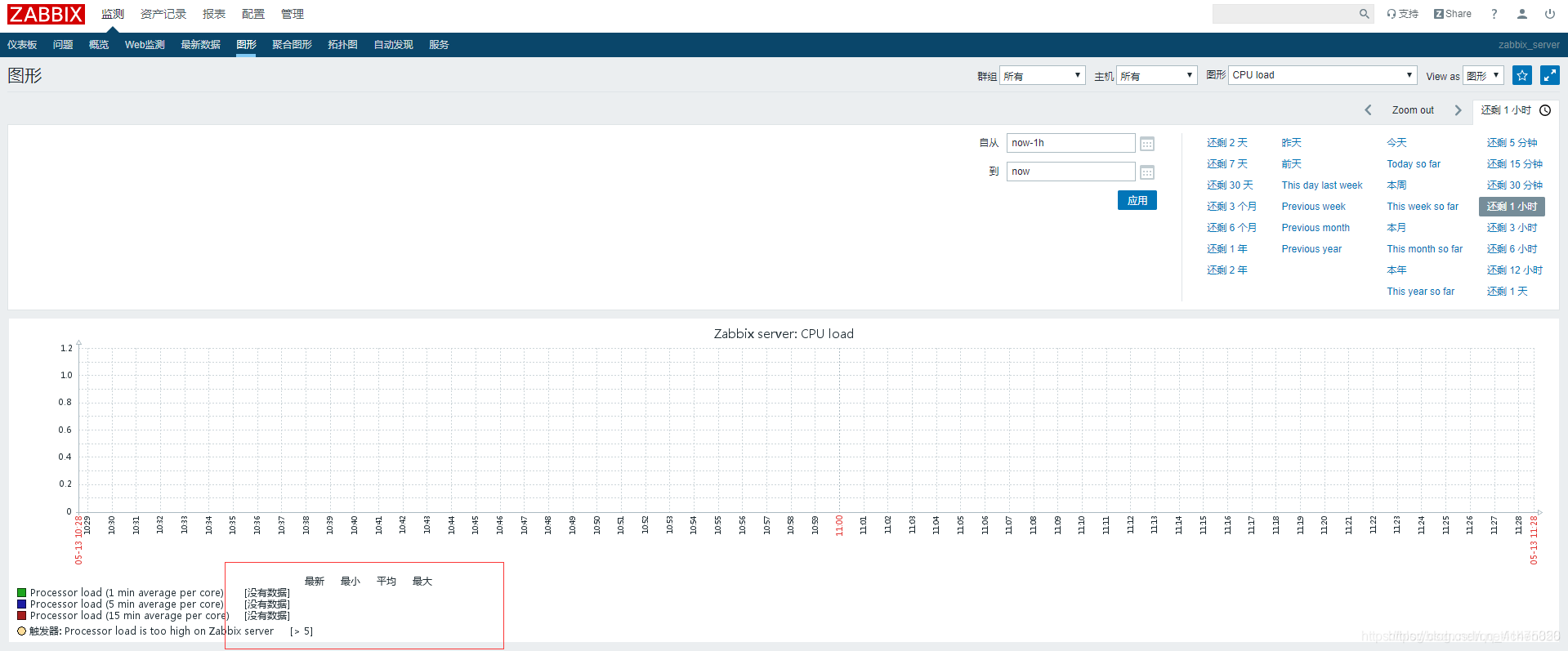Go to next time period arrow
Viewport: 1568px width, 651px height.
point(1458,110)
